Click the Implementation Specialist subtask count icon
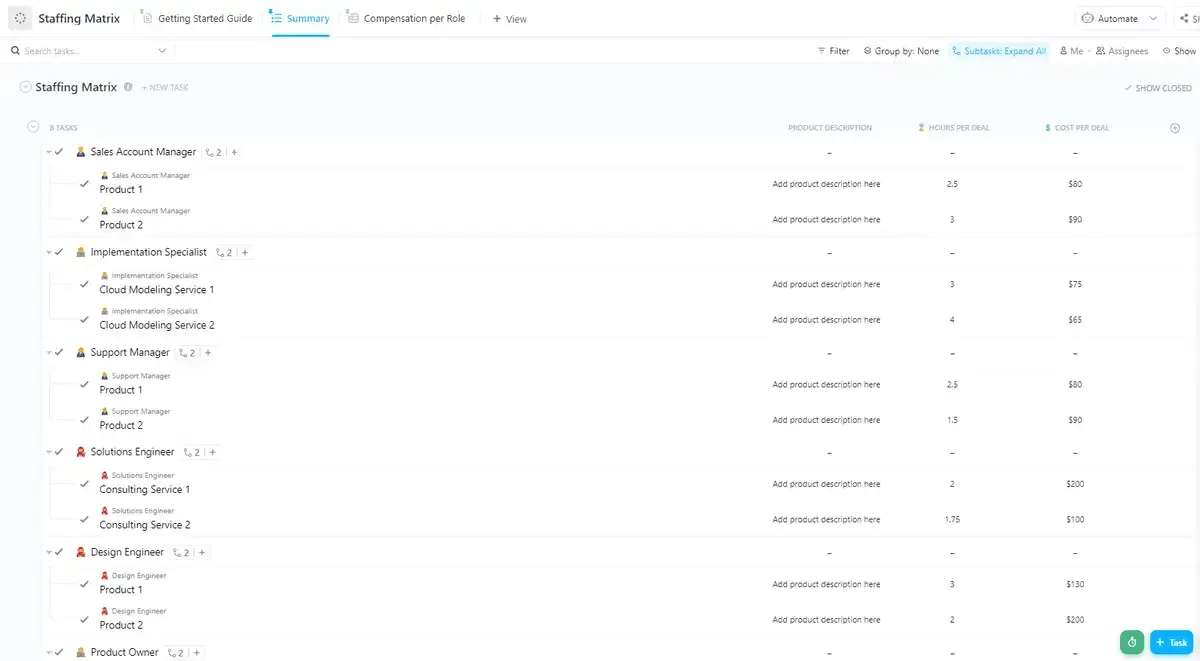 pyautogui.click(x=224, y=252)
